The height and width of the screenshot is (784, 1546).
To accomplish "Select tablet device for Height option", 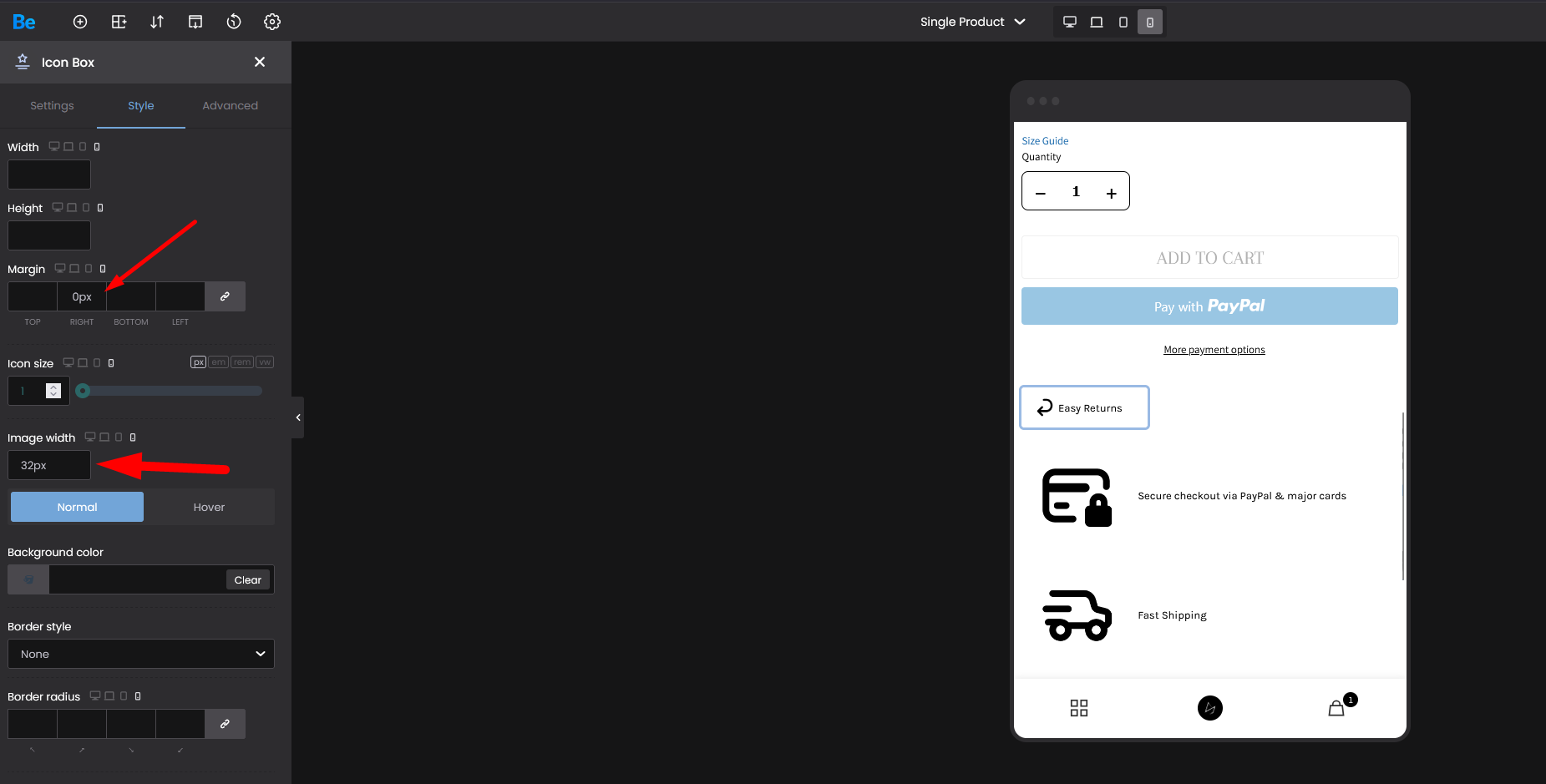I will point(86,207).
